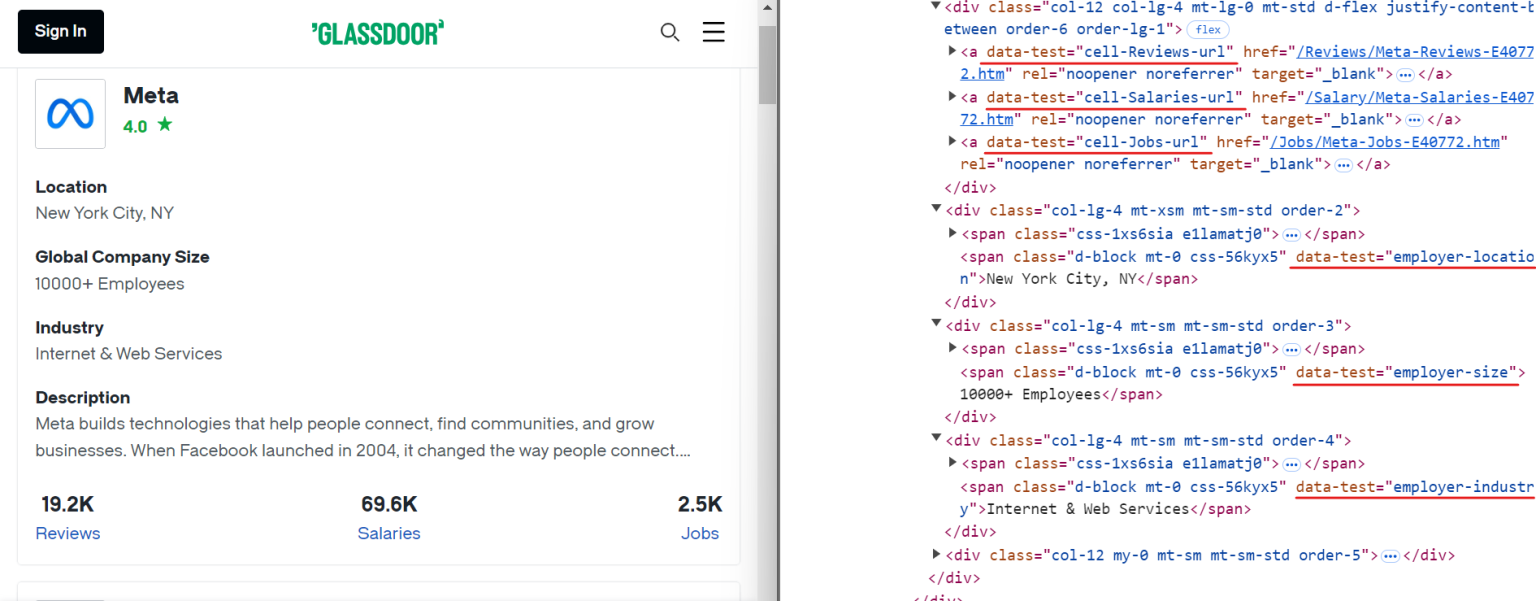Click the ellipsis in the css-1xs6sia span
This screenshot has width=1536, height=601.
click(x=1291, y=233)
